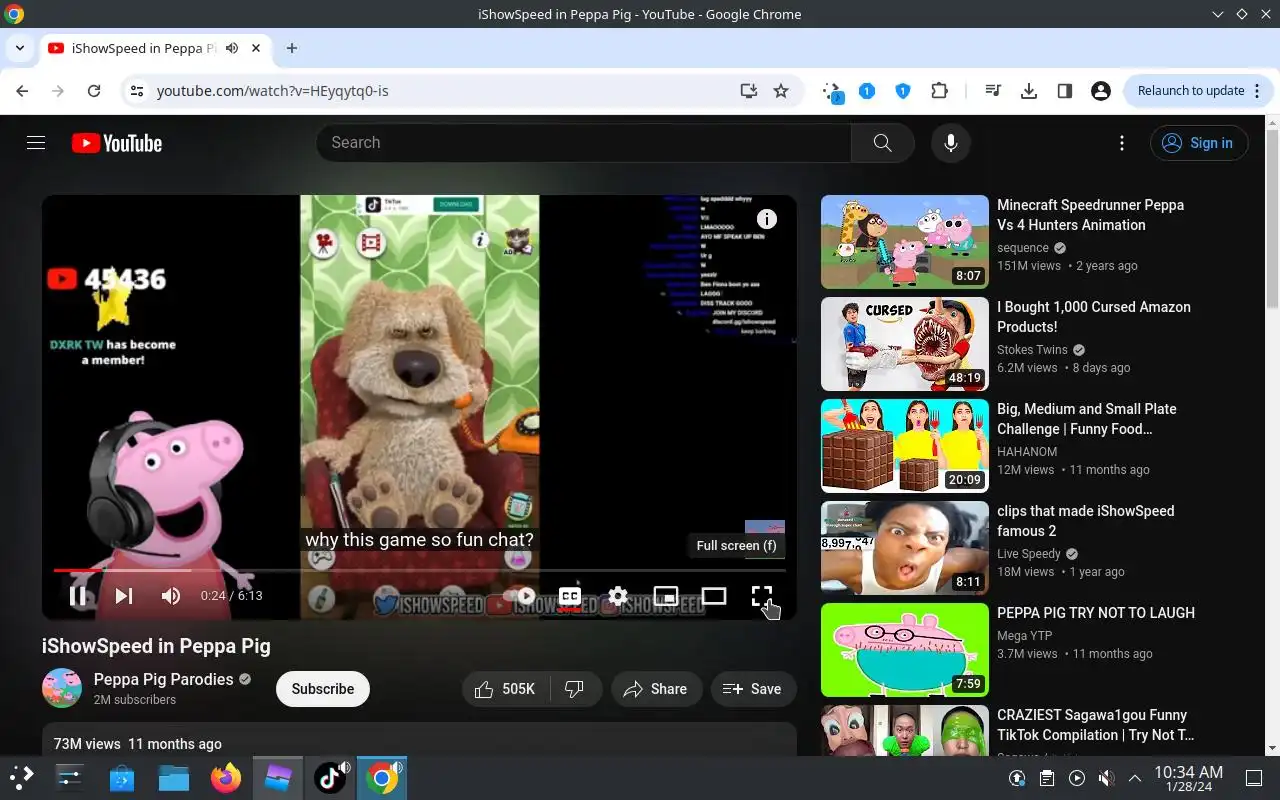Open YouTube settings three-dot menu
Viewport: 1280px width, 800px height.
[x=1122, y=143]
